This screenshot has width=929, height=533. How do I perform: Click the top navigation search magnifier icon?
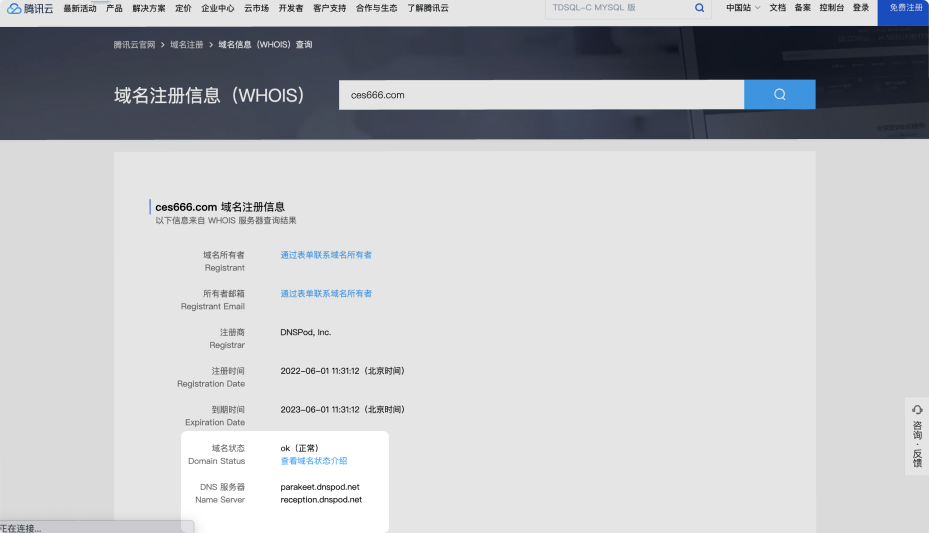[700, 8]
